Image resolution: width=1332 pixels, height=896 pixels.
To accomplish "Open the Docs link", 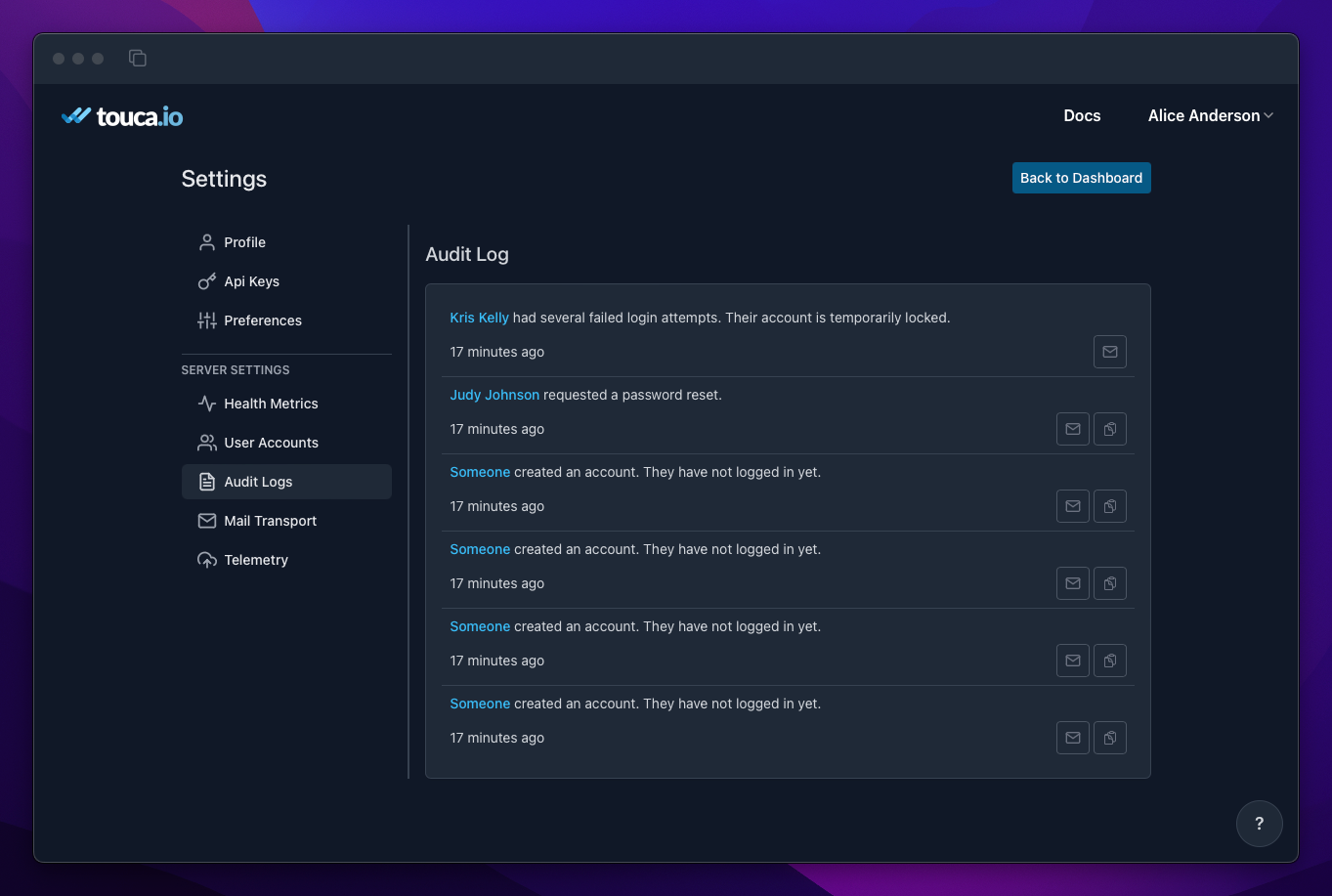I will (1082, 115).
